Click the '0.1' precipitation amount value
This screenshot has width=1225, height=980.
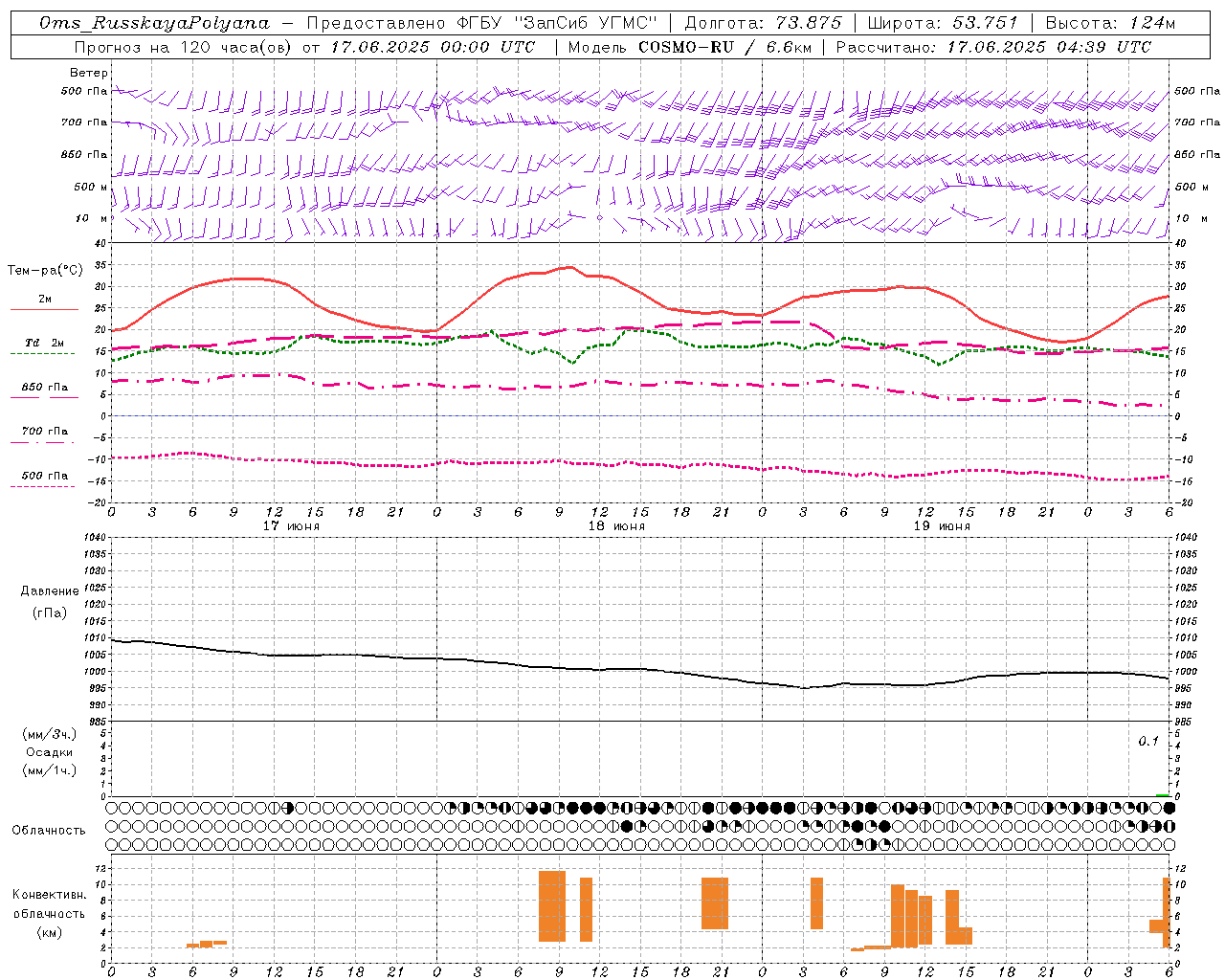coord(1148,742)
